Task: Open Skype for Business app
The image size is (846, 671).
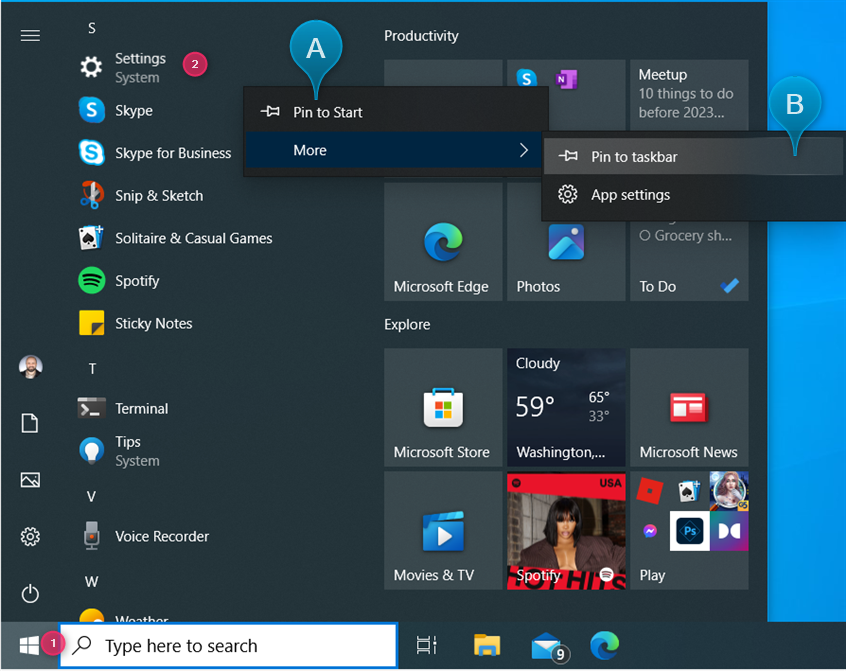Action: [155, 153]
